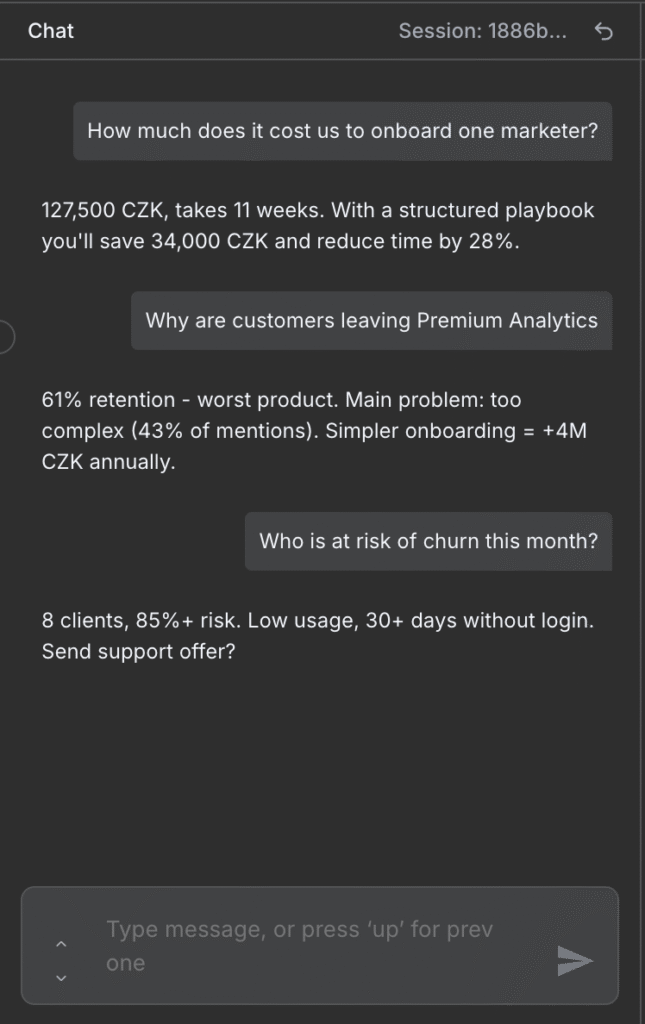Viewport: 645px width, 1024px height.
Task: Click the 'save 34,000 CZK' reply line
Action: tap(281, 242)
